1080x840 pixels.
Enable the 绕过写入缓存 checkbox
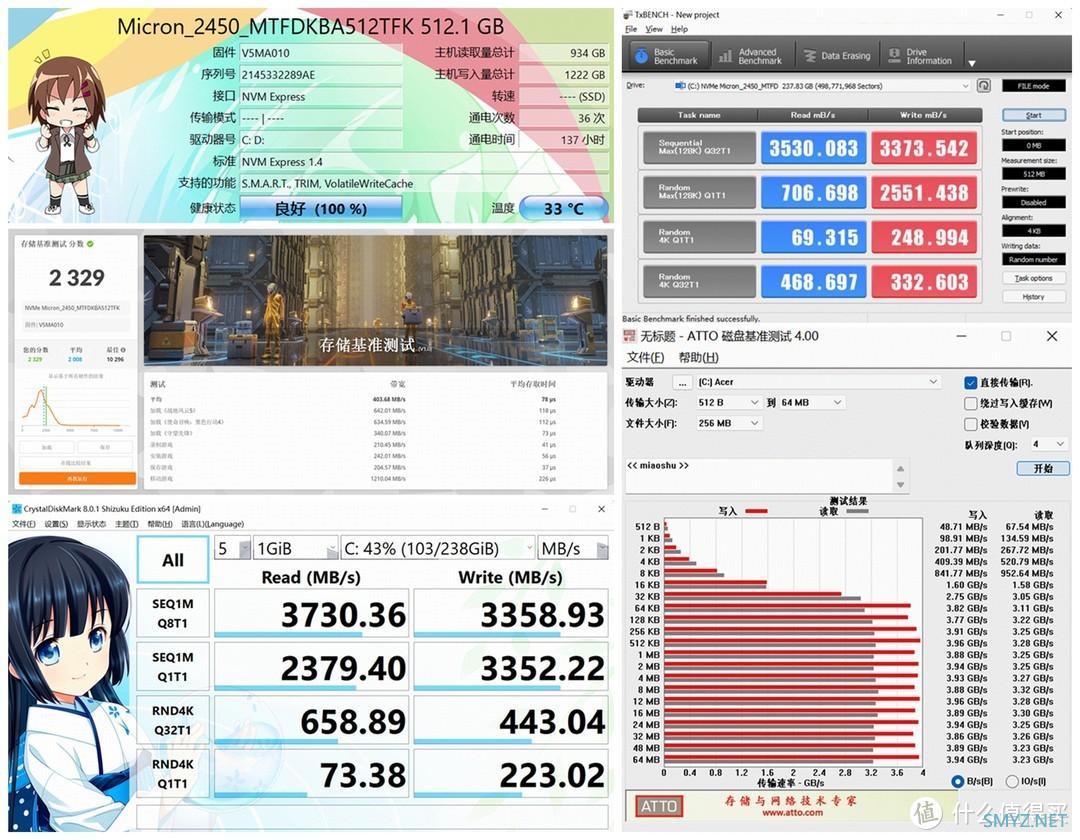[x=970, y=403]
